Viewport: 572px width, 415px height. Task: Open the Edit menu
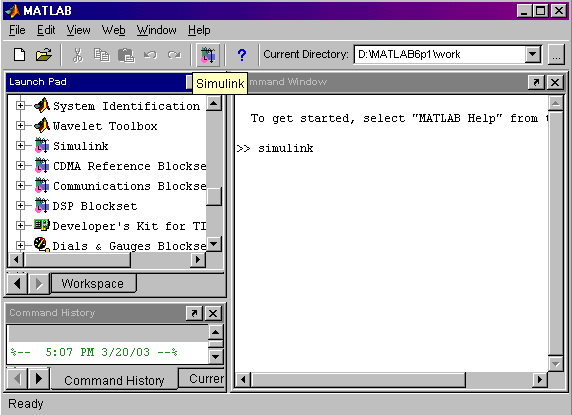click(x=46, y=30)
